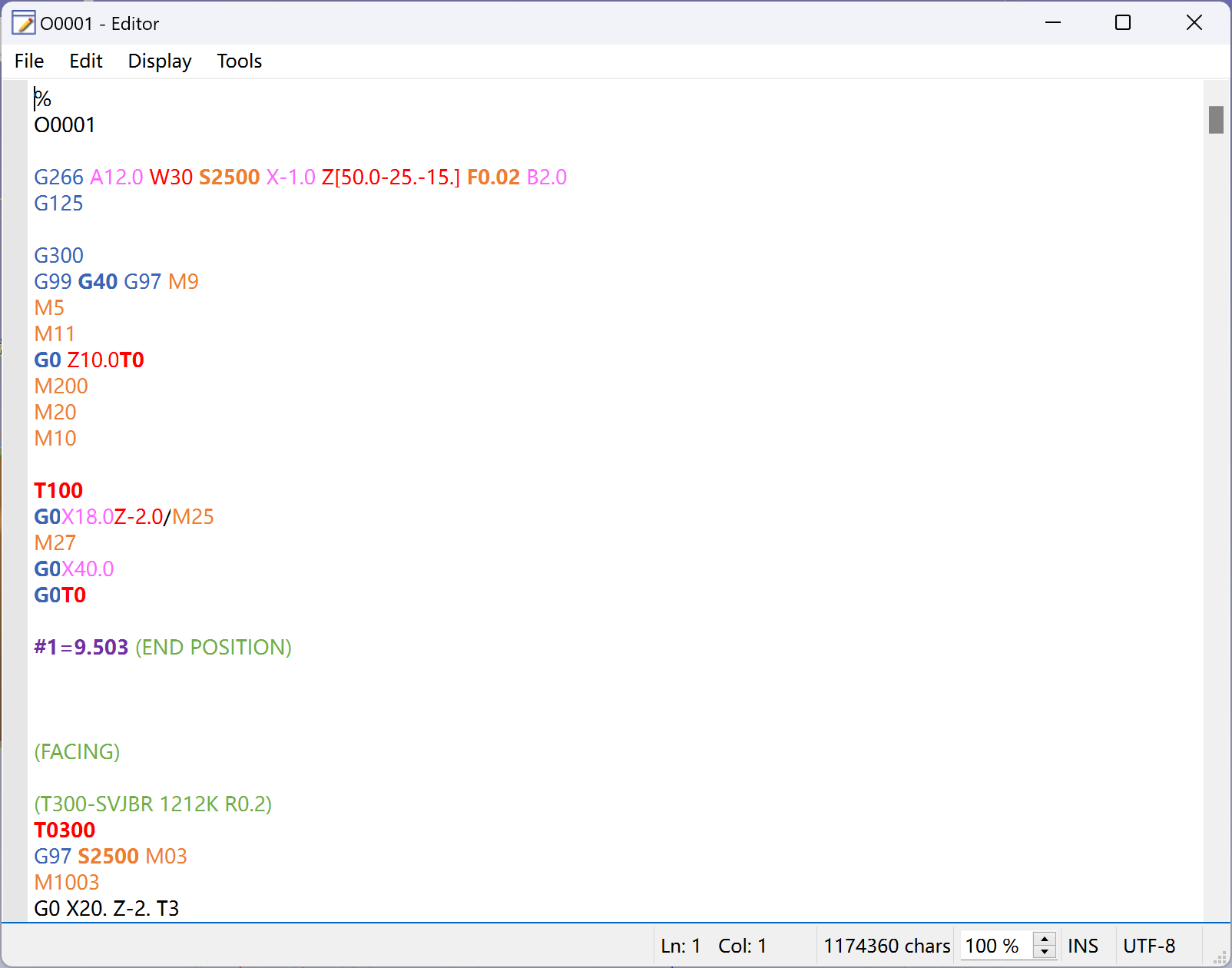Place cursor on the T0300 line
1232x968 pixels.
(x=65, y=830)
